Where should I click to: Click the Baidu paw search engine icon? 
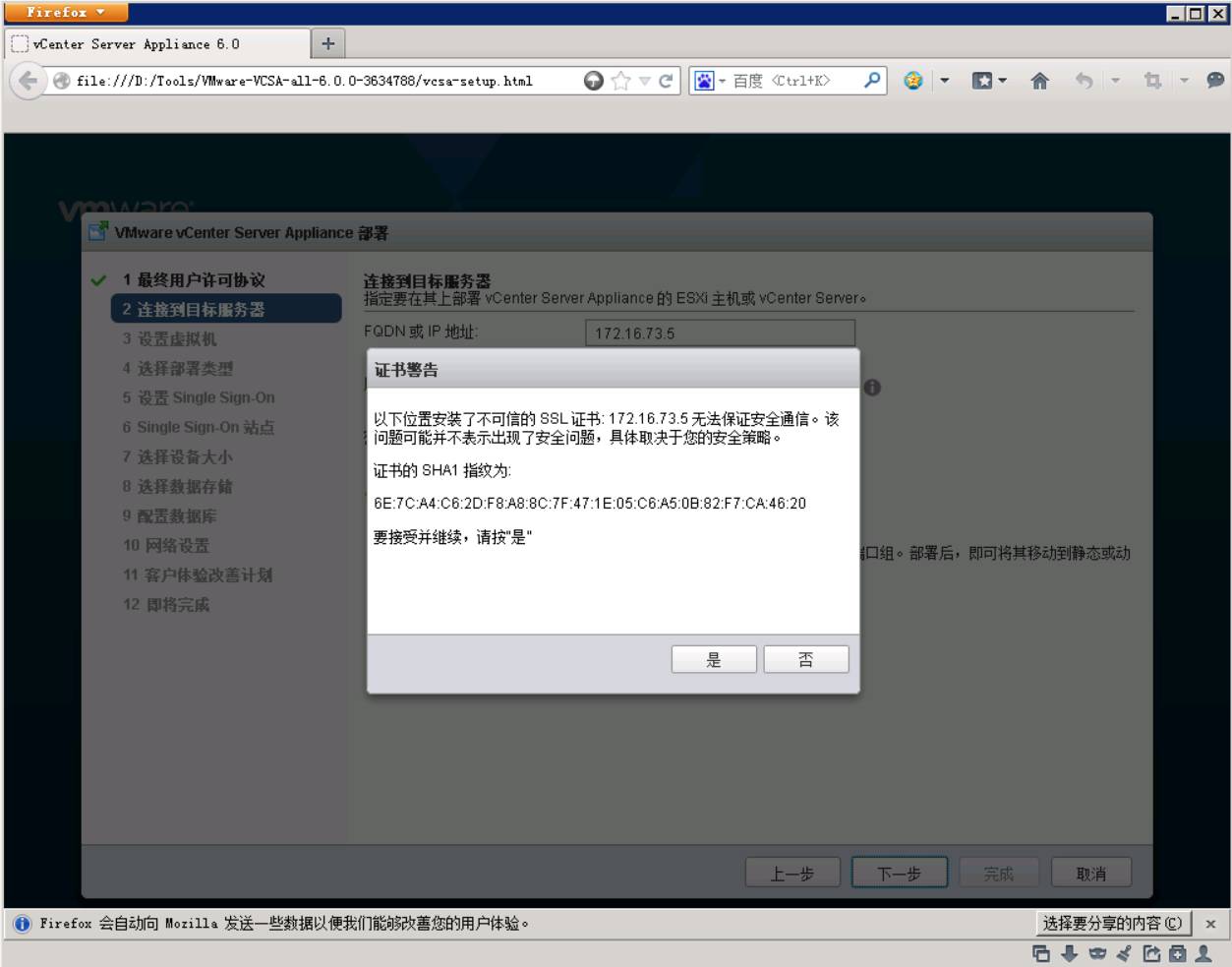(704, 81)
